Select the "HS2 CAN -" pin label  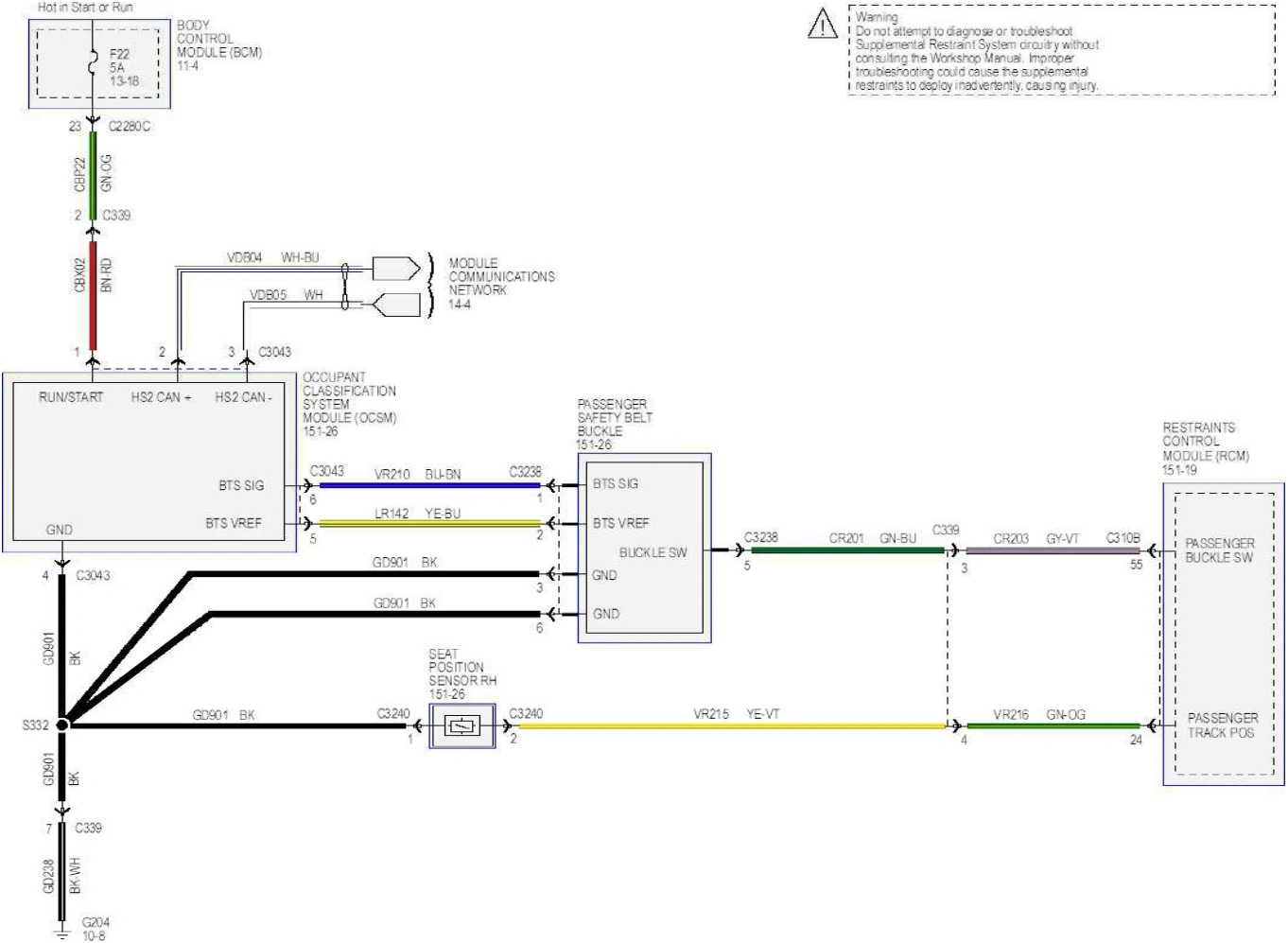pyautogui.click(x=244, y=397)
